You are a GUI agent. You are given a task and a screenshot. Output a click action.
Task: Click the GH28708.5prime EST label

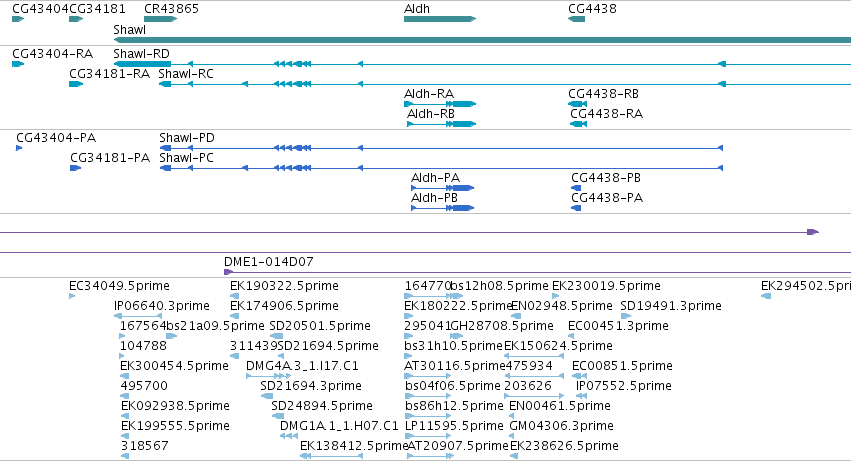(x=503, y=326)
